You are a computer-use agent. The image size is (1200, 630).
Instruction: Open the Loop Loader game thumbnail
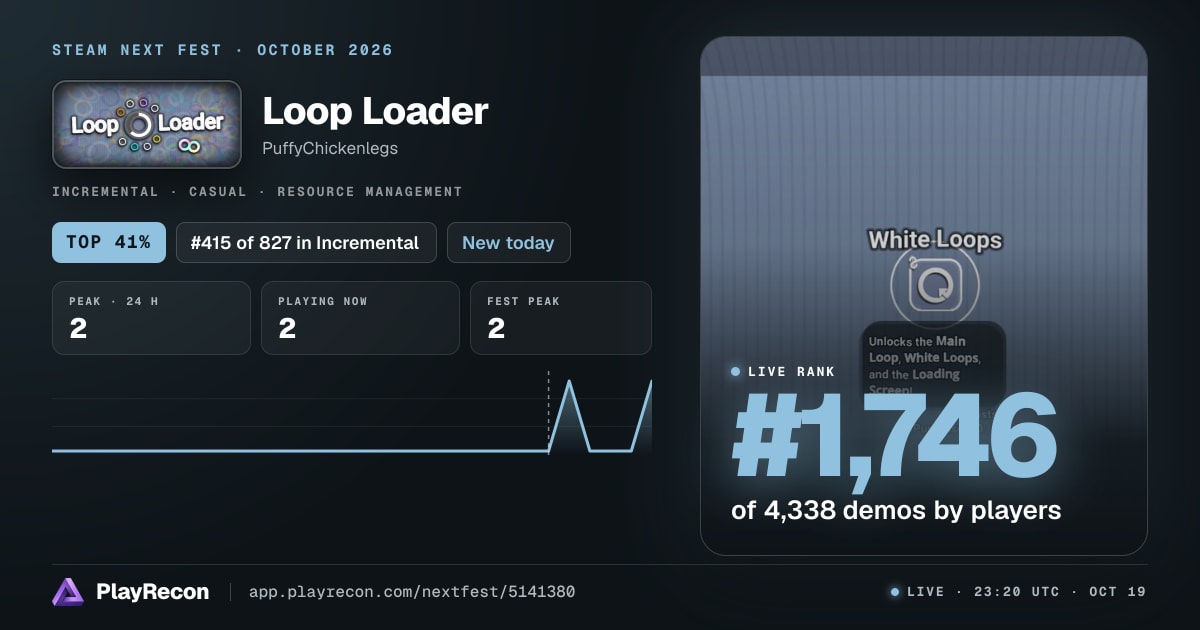point(147,124)
